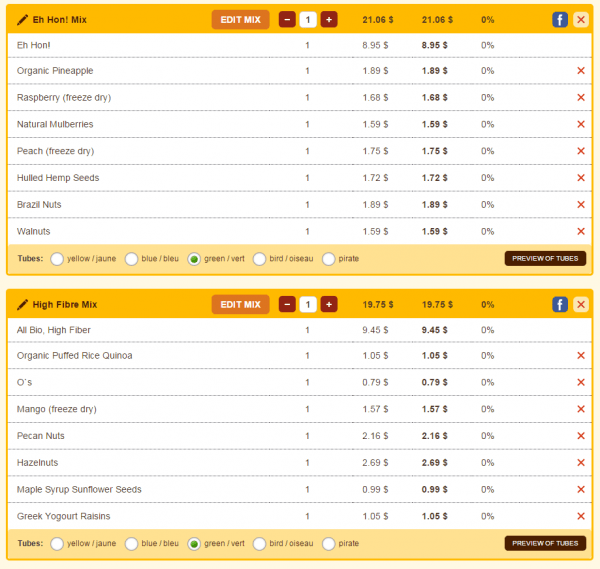Delete the Eh Hon! Mix with orange X
The height and width of the screenshot is (569, 600).
[x=581, y=19]
